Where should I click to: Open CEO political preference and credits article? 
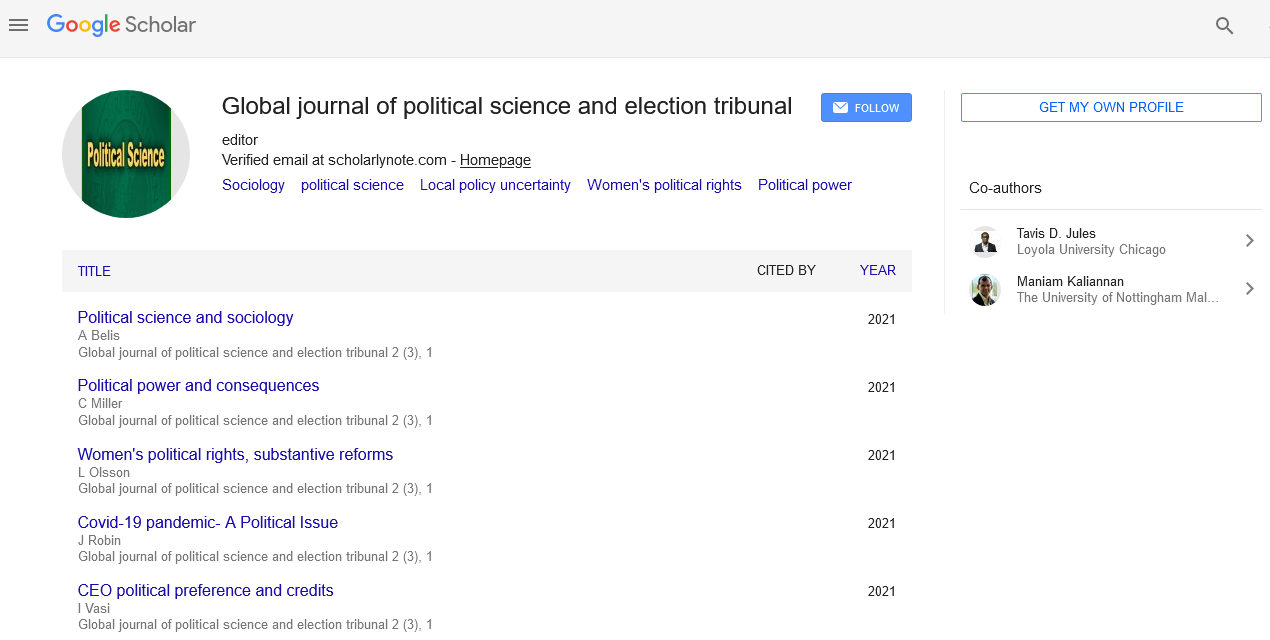tap(205, 590)
